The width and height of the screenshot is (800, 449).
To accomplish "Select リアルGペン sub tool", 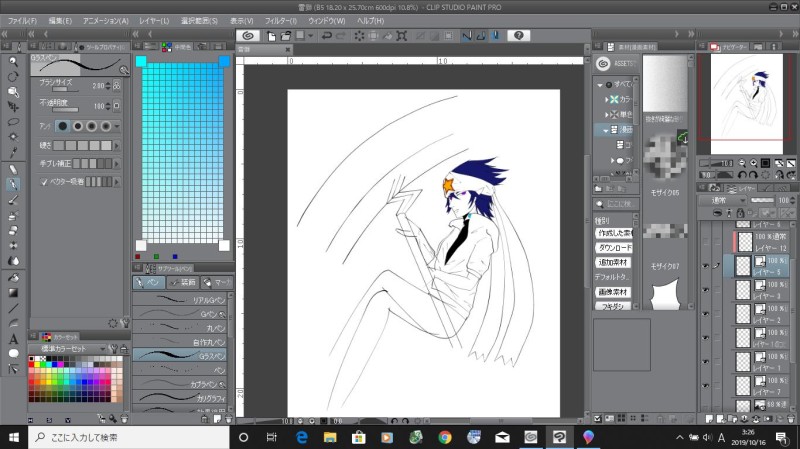I will coord(179,300).
